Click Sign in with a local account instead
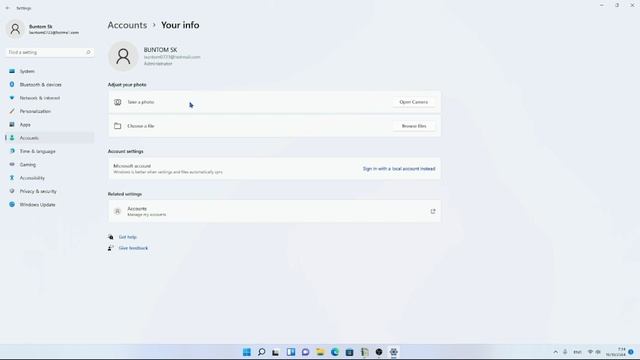The height and width of the screenshot is (360, 640). coord(399,169)
